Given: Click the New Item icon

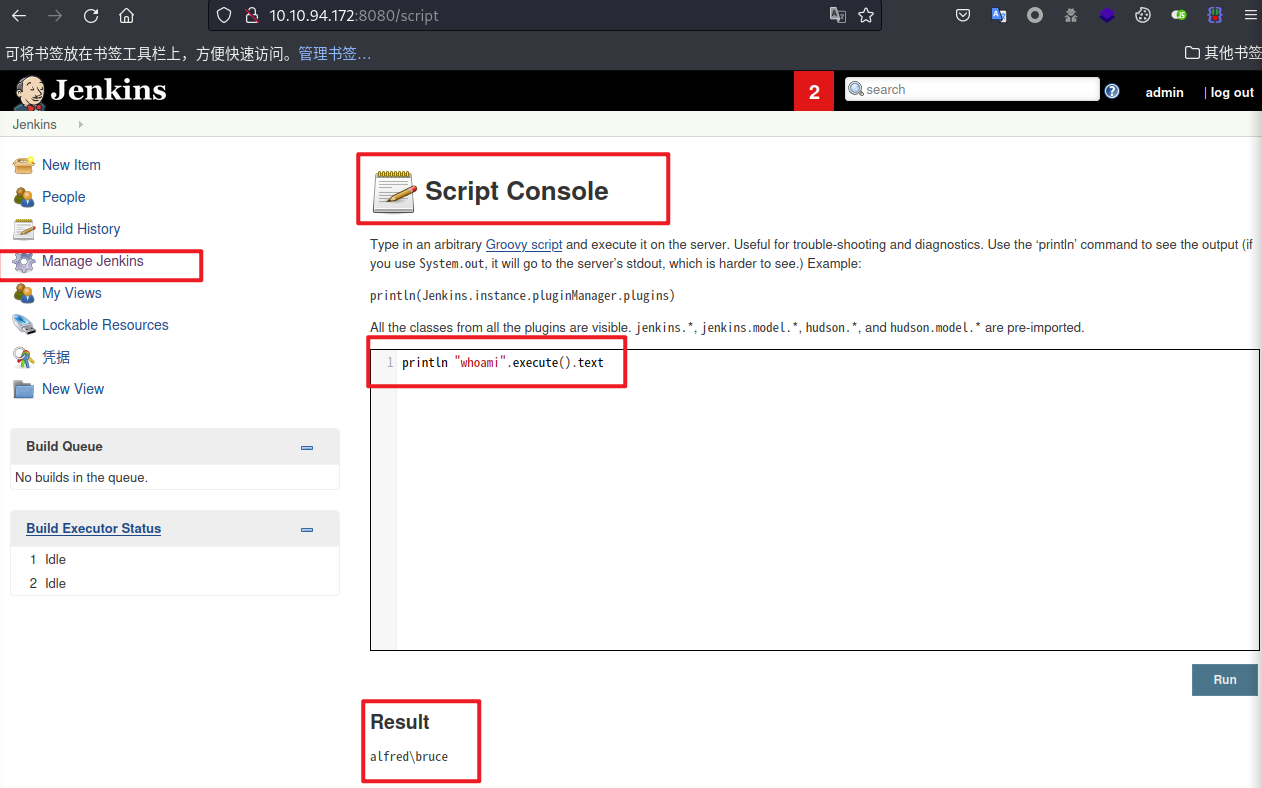Looking at the screenshot, I should [x=24, y=165].
